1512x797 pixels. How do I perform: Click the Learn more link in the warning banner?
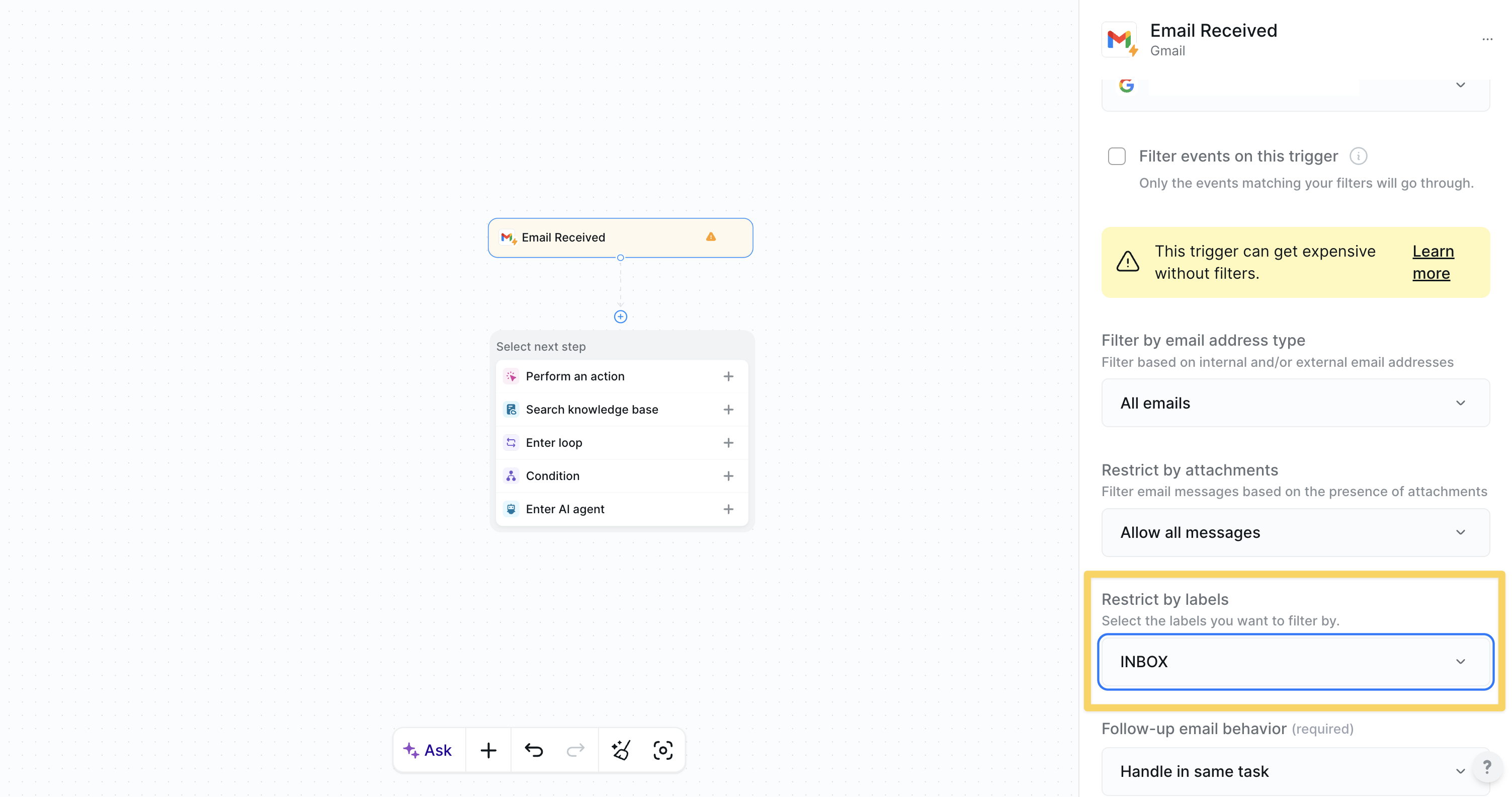coord(1433,262)
